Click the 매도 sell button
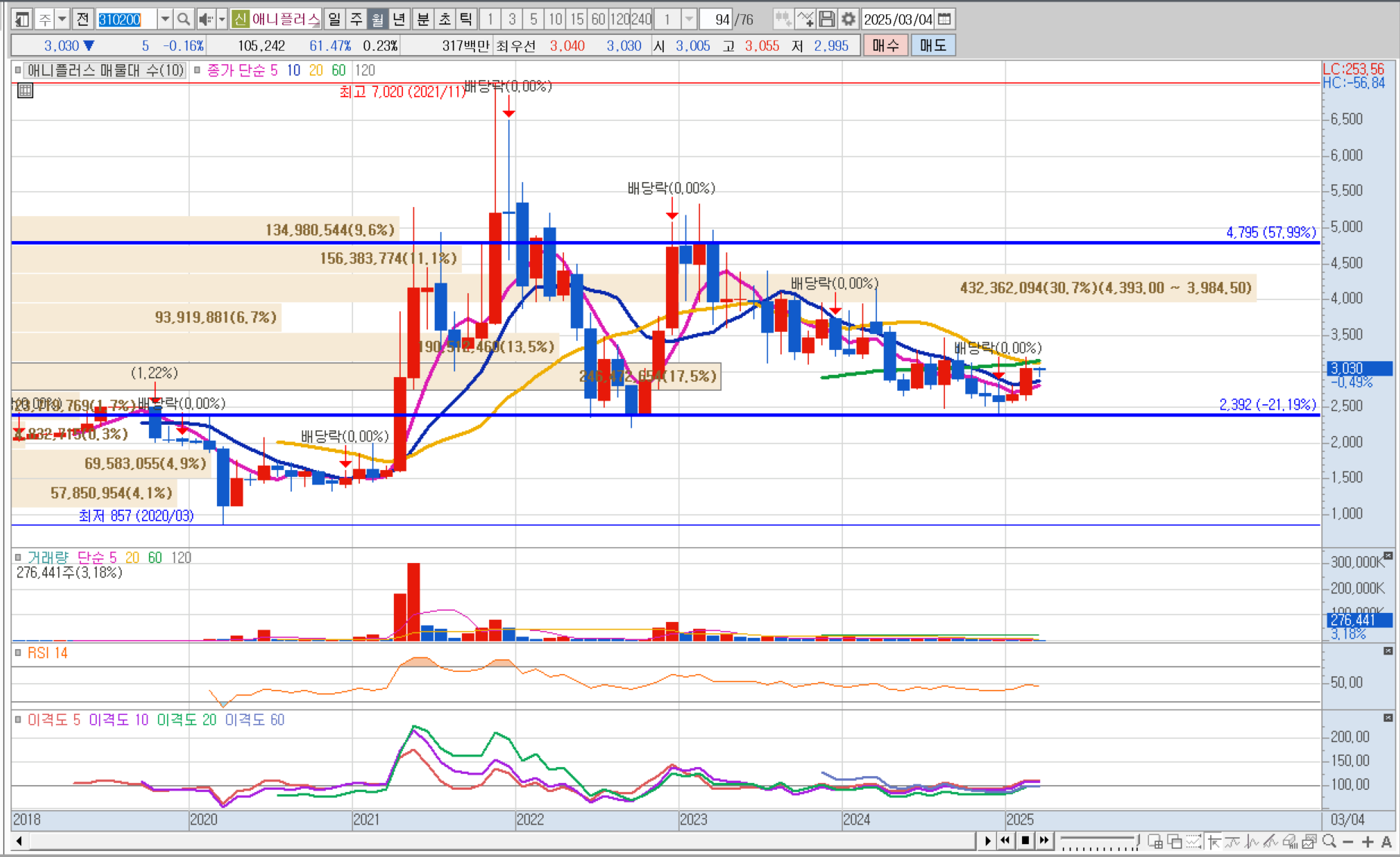 (x=933, y=45)
